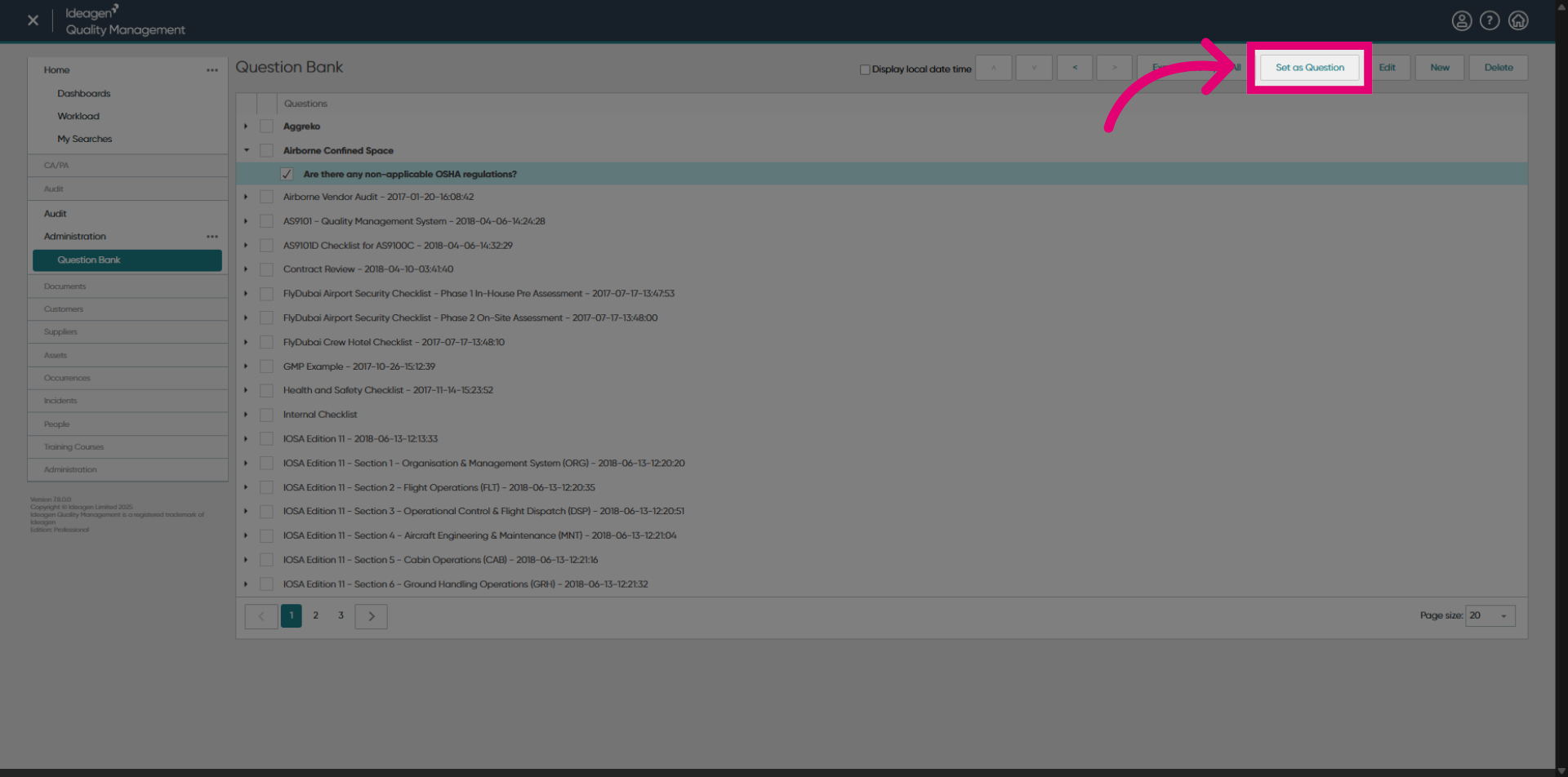The height and width of the screenshot is (777, 1568).
Task: Expand IOSA Section 6 Ground Handling node
Action: [x=246, y=584]
